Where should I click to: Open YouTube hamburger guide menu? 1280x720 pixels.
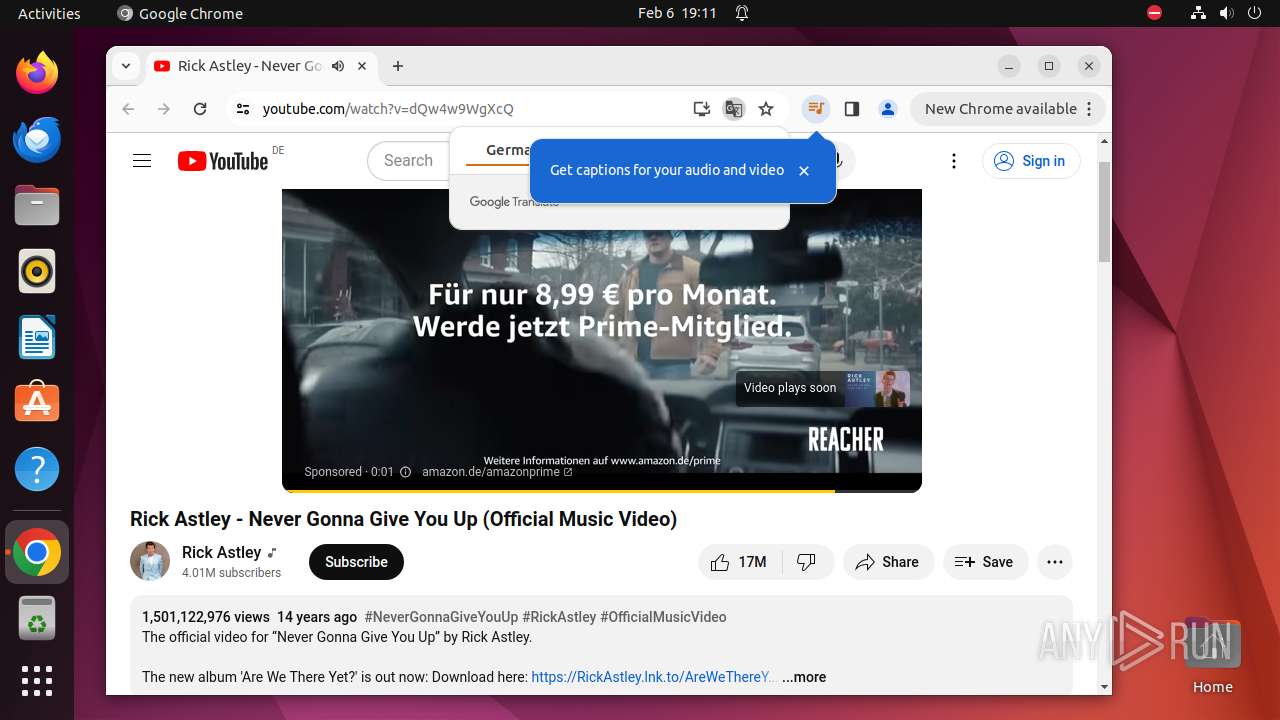click(x=142, y=161)
